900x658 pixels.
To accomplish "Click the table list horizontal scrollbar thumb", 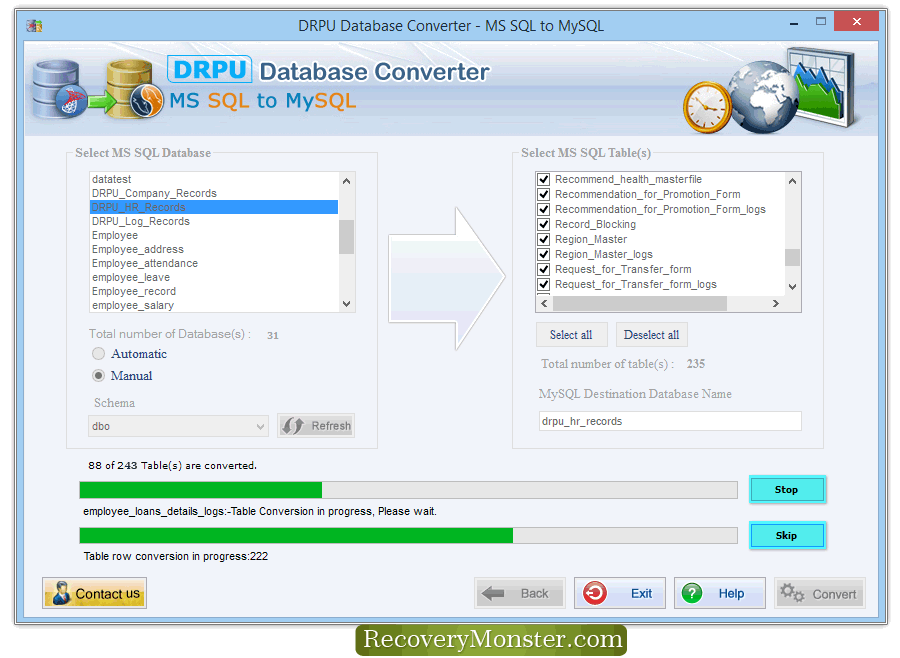I will [640, 303].
